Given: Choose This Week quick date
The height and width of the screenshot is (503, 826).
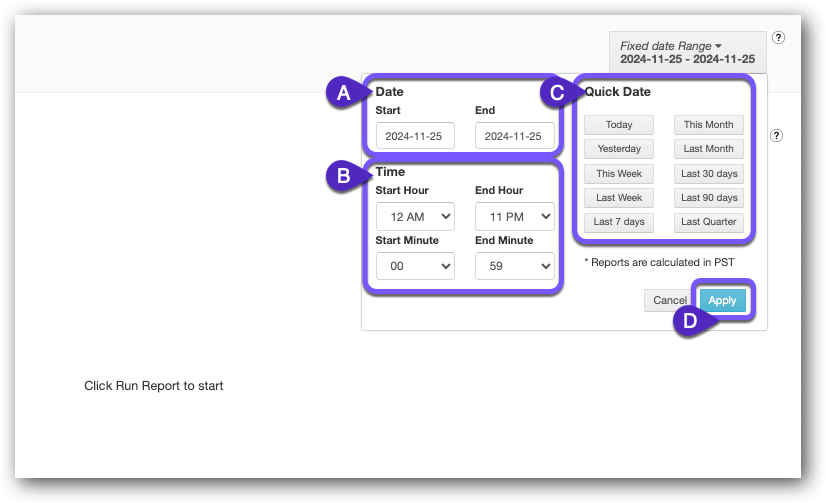Looking at the screenshot, I should [619, 173].
